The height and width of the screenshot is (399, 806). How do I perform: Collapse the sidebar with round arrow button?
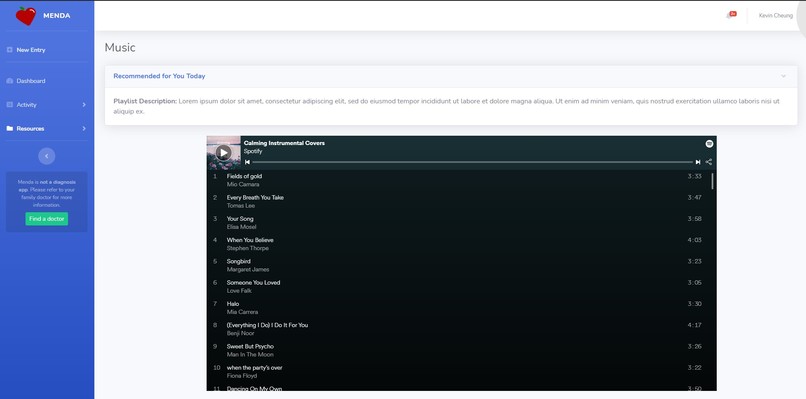click(x=47, y=156)
